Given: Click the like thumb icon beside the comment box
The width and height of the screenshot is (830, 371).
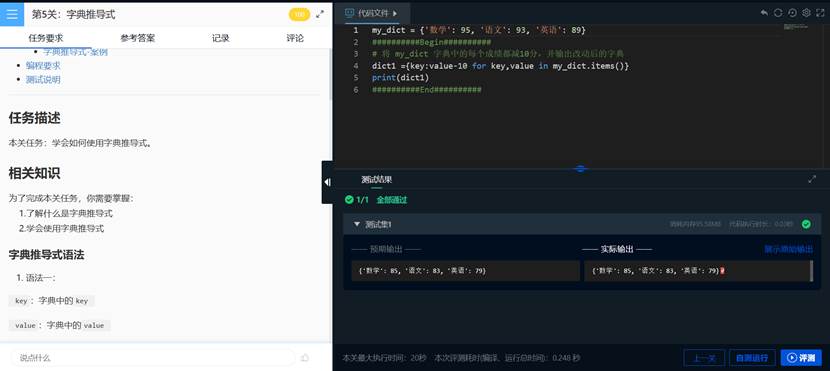Looking at the screenshot, I should [x=305, y=358].
